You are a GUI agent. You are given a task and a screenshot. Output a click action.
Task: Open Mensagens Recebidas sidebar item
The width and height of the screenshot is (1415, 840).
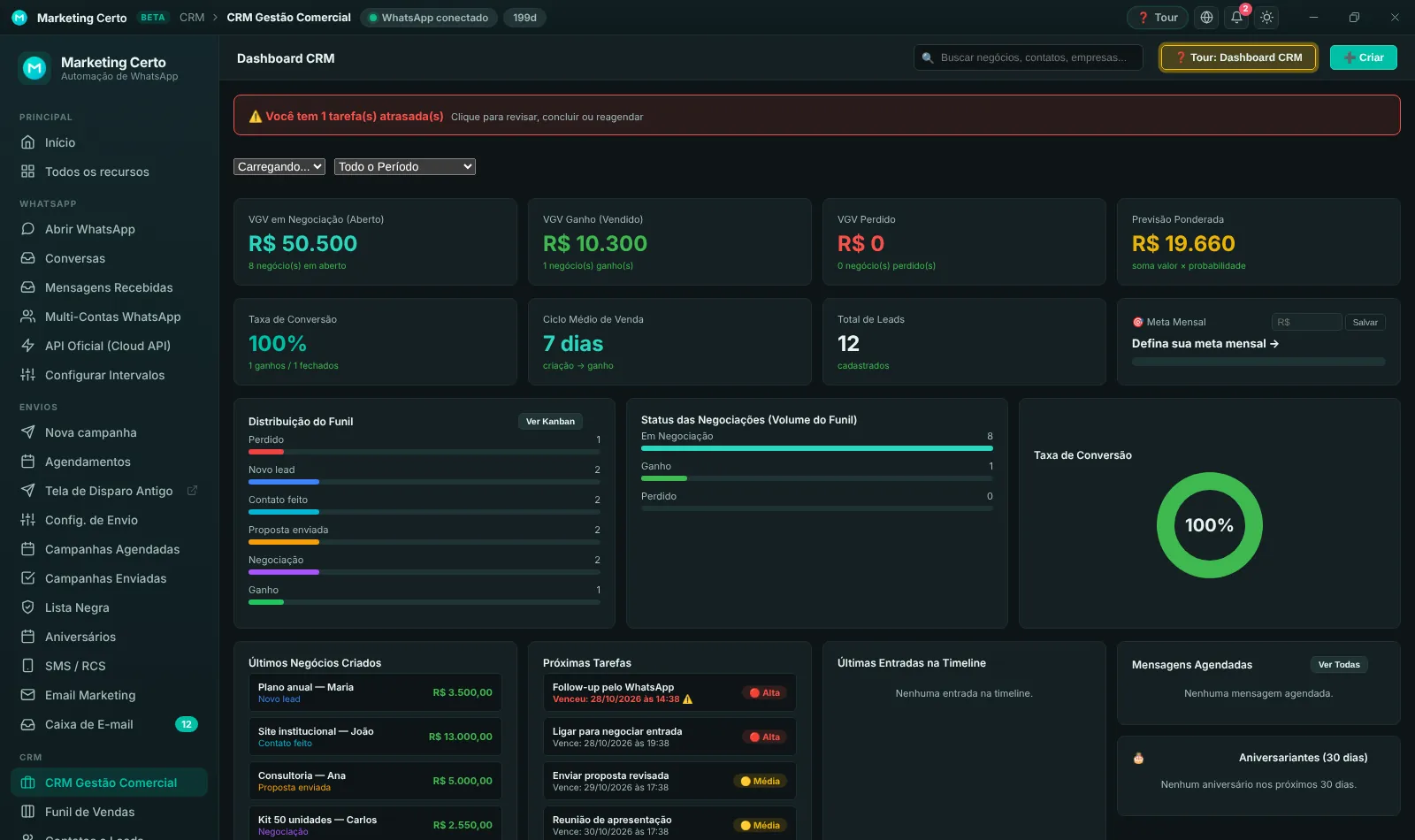coord(109,287)
